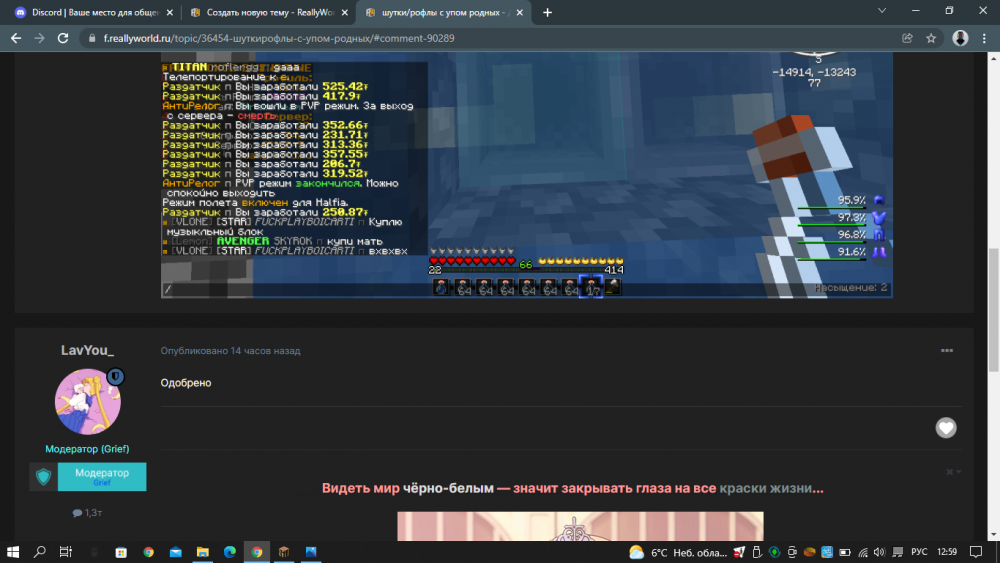
Task: Close the Discord tab
Action: tap(169, 12)
